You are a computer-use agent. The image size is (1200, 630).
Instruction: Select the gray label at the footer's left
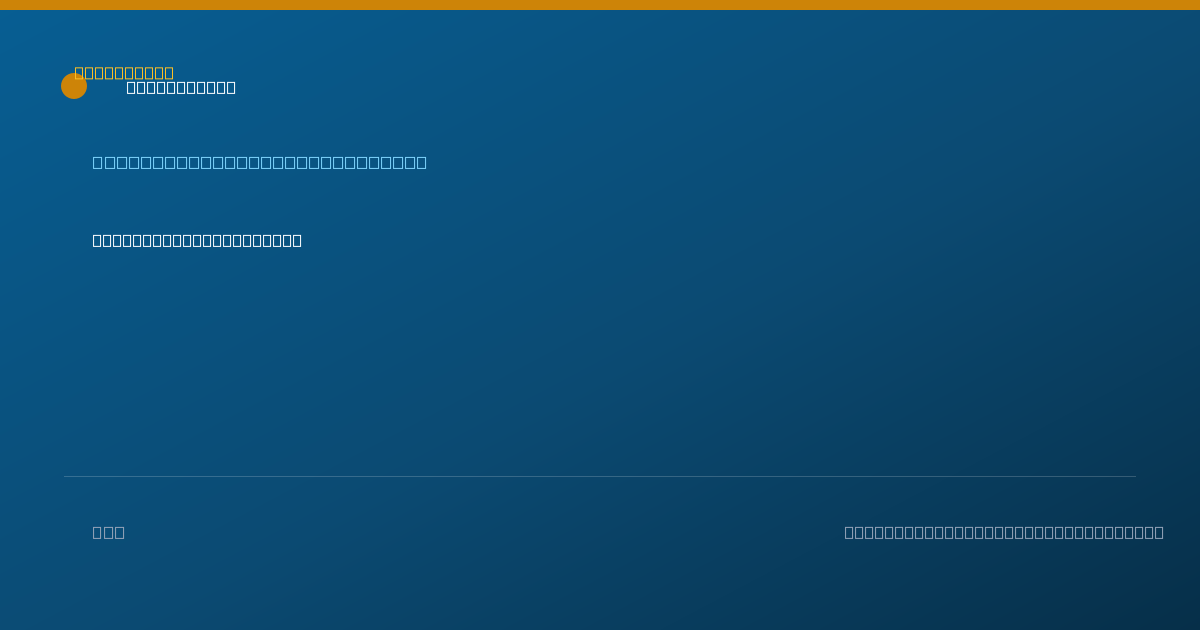pyautogui.click(x=109, y=532)
